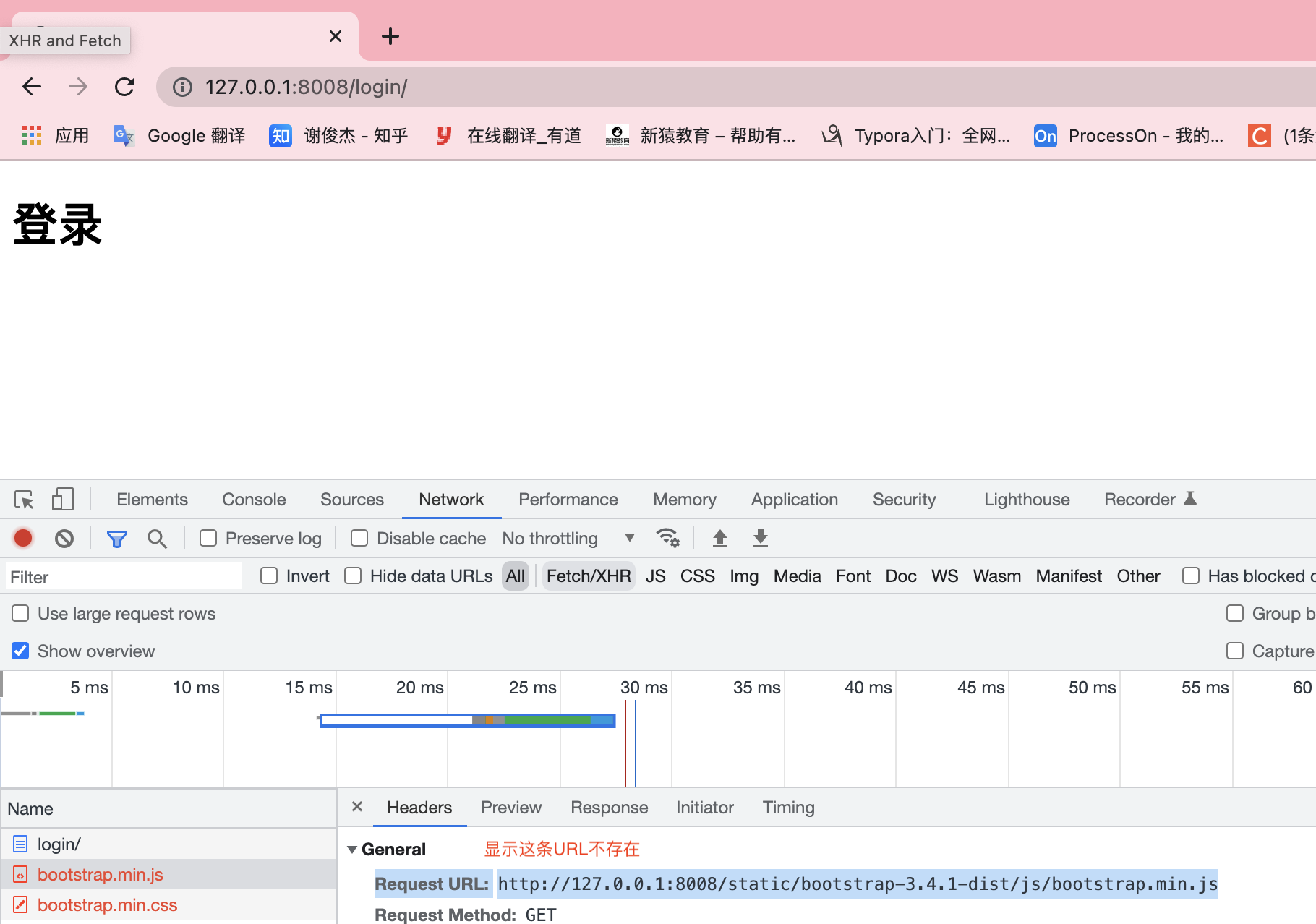Filter requests by Media

[x=798, y=576]
